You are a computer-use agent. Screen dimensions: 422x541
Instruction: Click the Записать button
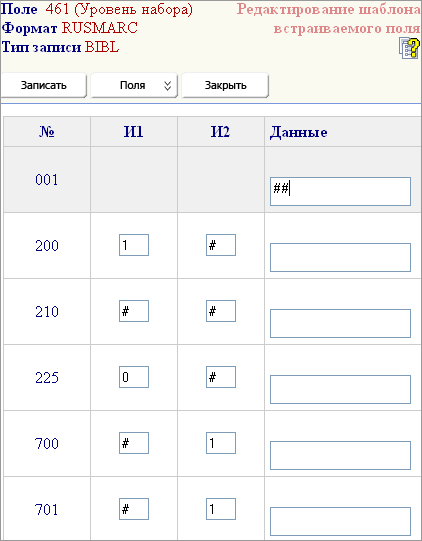point(43,85)
